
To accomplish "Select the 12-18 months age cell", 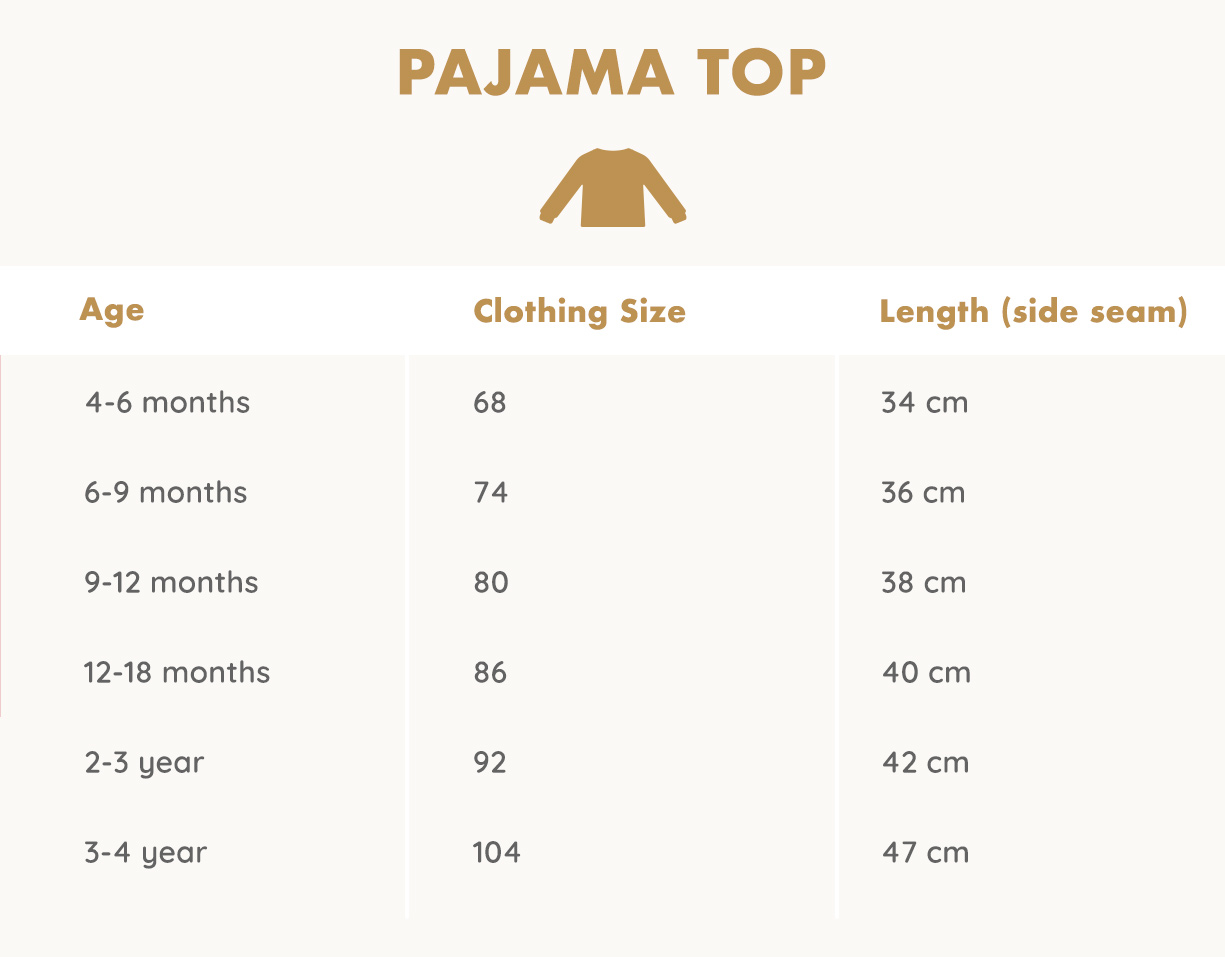I will tap(177, 673).
